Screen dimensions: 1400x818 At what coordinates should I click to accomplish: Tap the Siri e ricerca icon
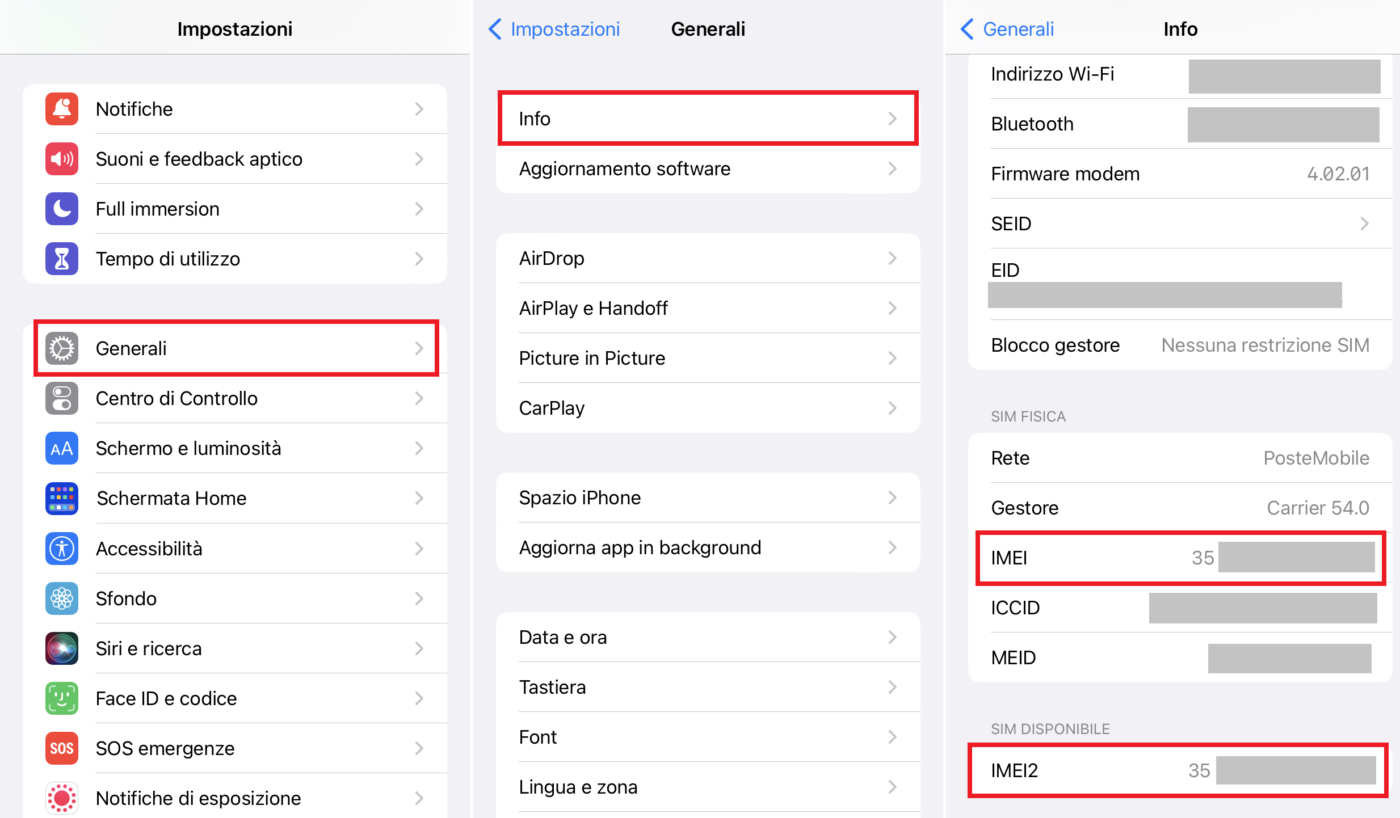click(x=62, y=648)
